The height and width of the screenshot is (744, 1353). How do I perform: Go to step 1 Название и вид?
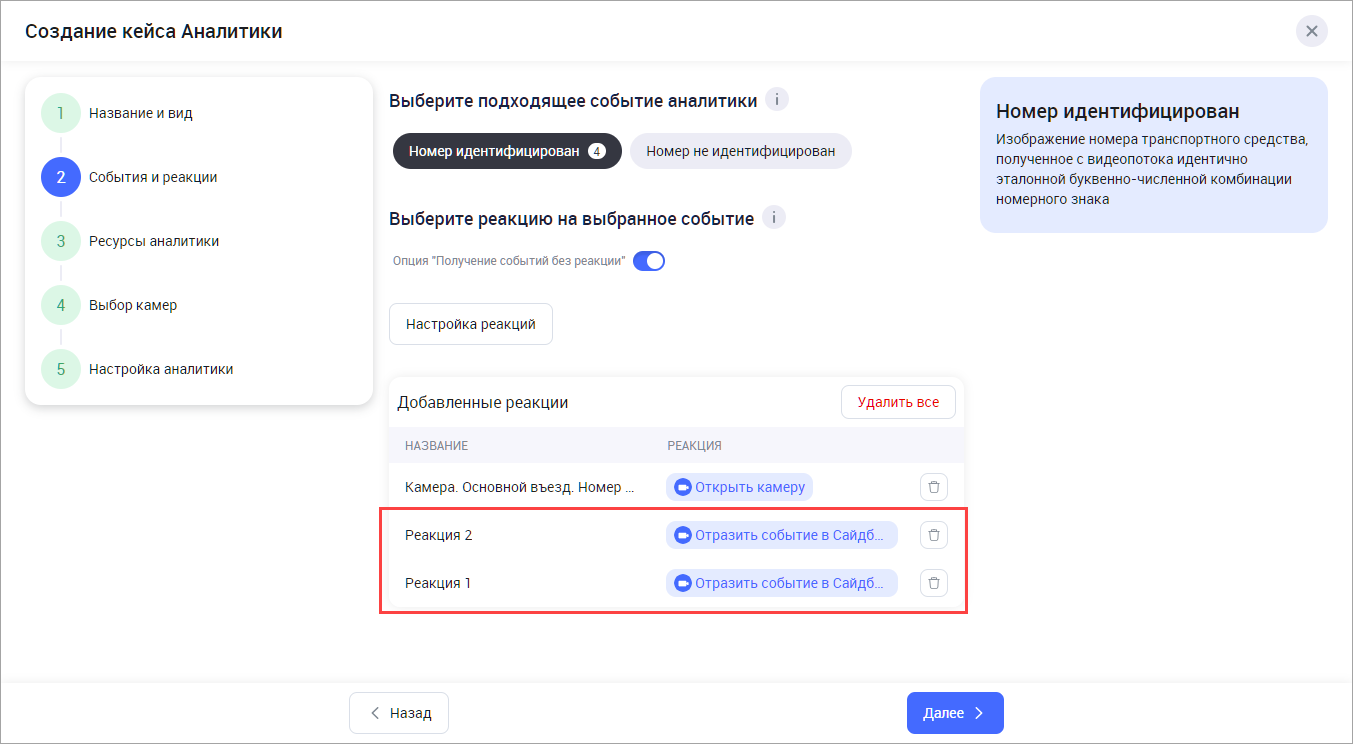(x=140, y=113)
